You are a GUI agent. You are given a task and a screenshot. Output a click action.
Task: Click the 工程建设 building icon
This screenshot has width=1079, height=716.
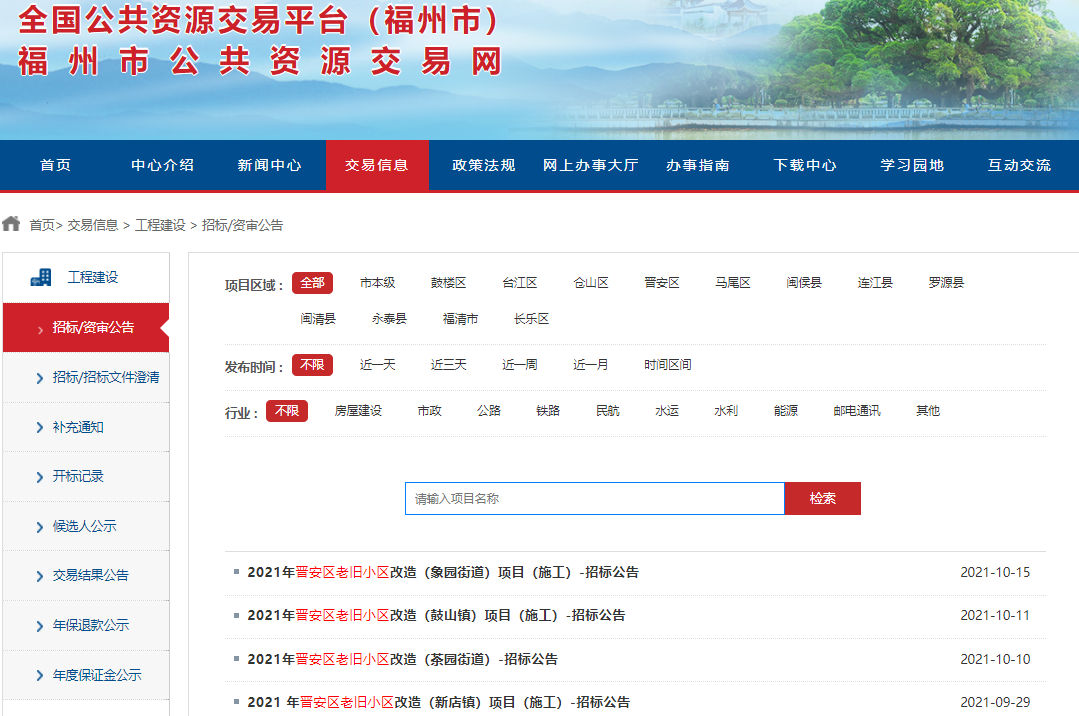click(x=41, y=277)
